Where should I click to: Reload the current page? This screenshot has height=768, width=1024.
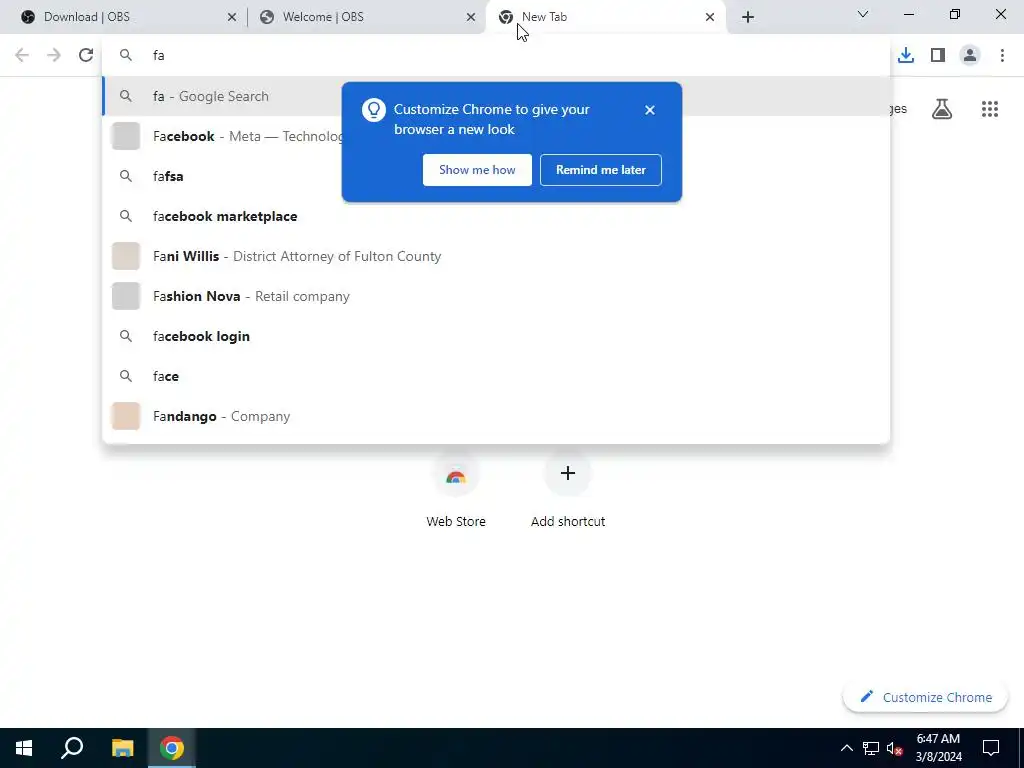(x=86, y=56)
